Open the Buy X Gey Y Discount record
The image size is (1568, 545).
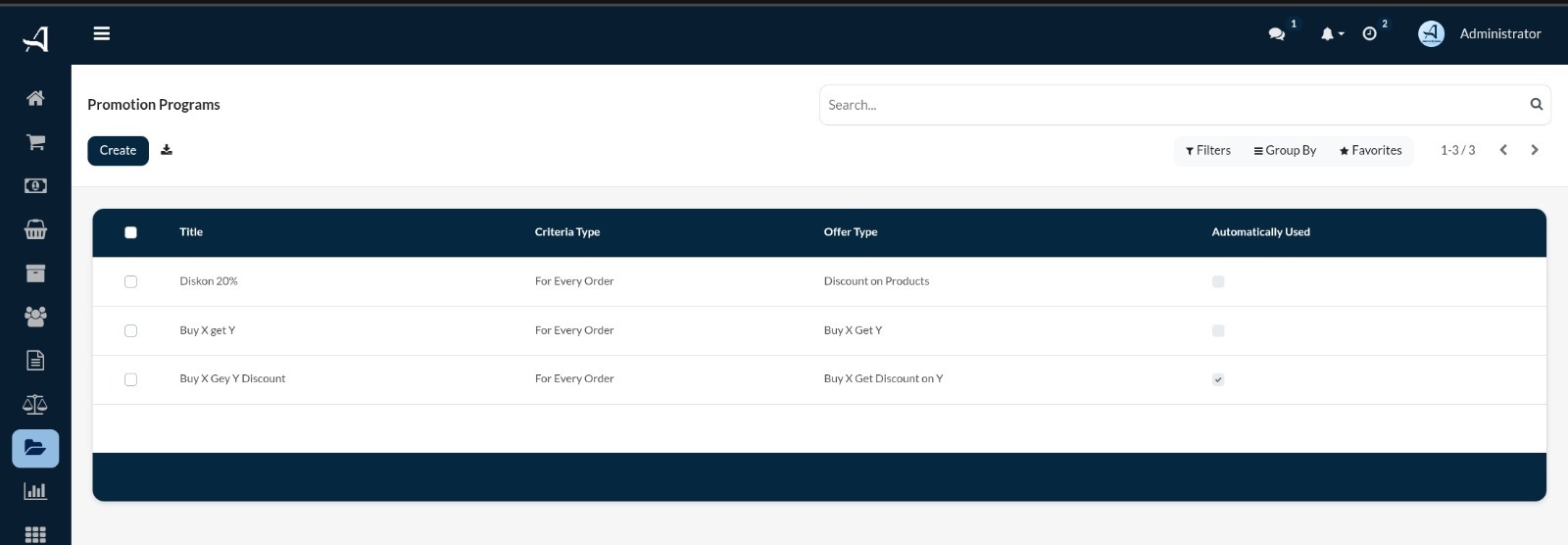point(232,378)
